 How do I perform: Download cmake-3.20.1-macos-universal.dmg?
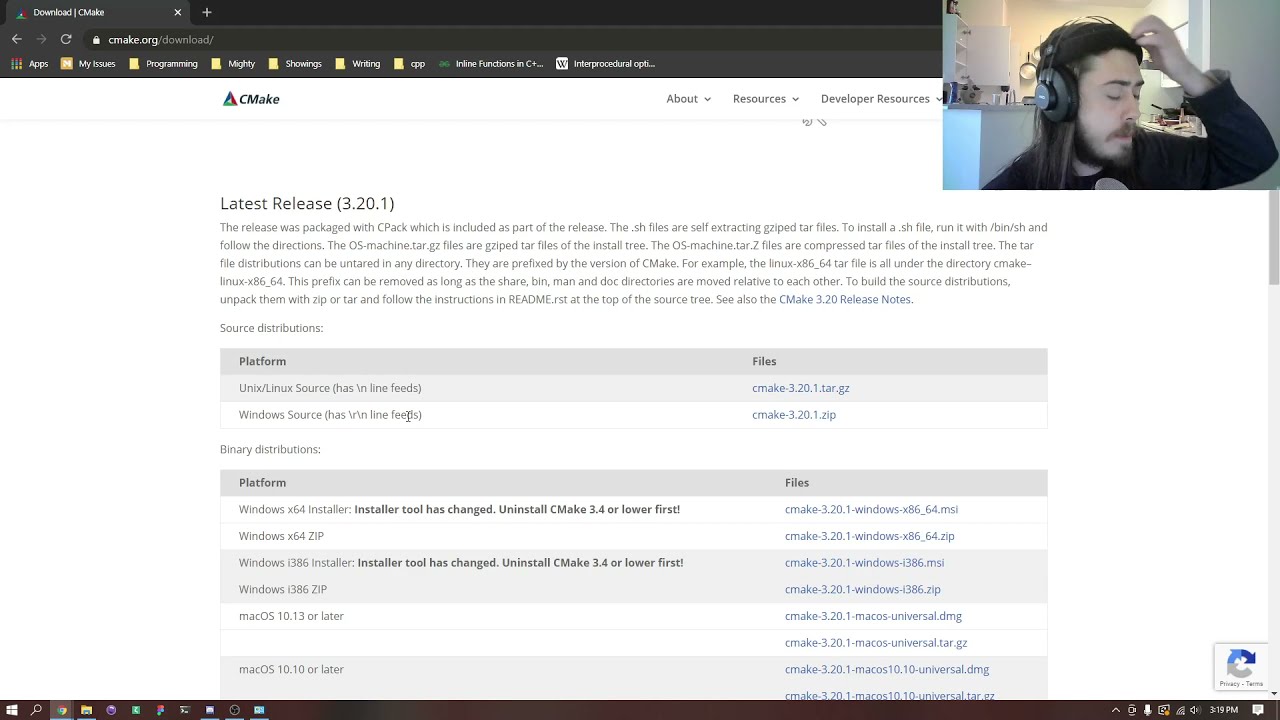873,616
